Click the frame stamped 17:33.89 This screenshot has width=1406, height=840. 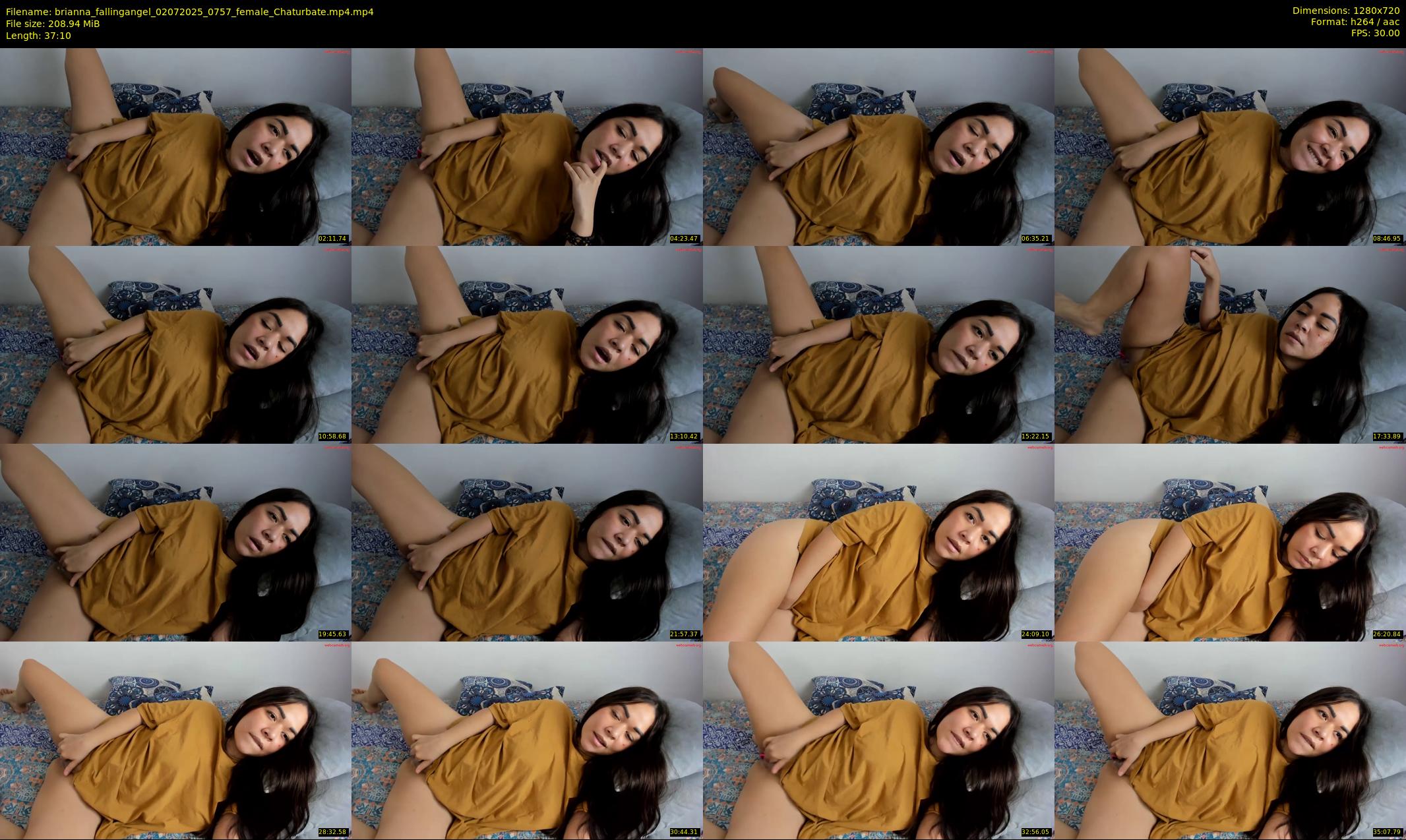[1230, 344]
